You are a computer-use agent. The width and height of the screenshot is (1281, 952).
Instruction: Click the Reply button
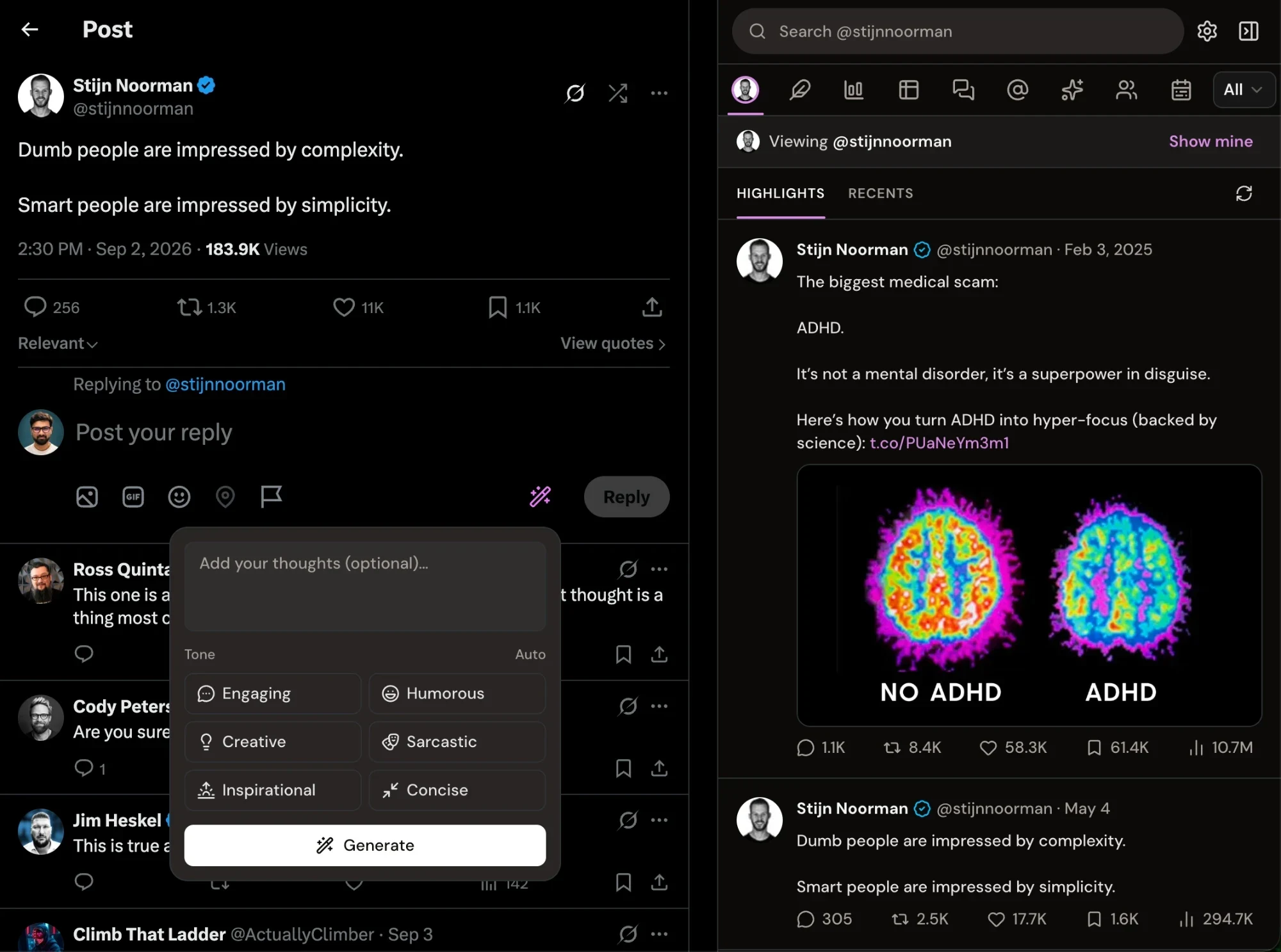(626, 497)
